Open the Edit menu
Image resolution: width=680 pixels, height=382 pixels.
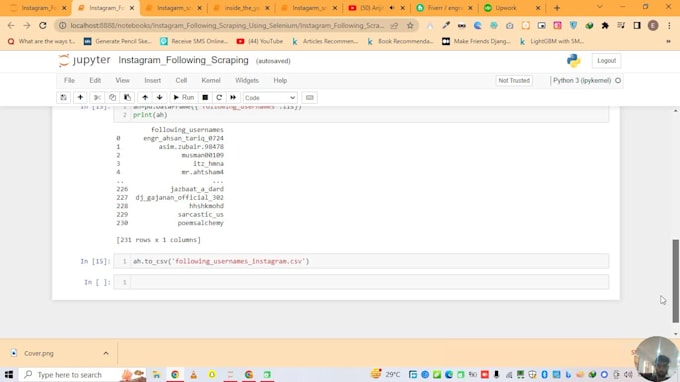tap(95, 80)
